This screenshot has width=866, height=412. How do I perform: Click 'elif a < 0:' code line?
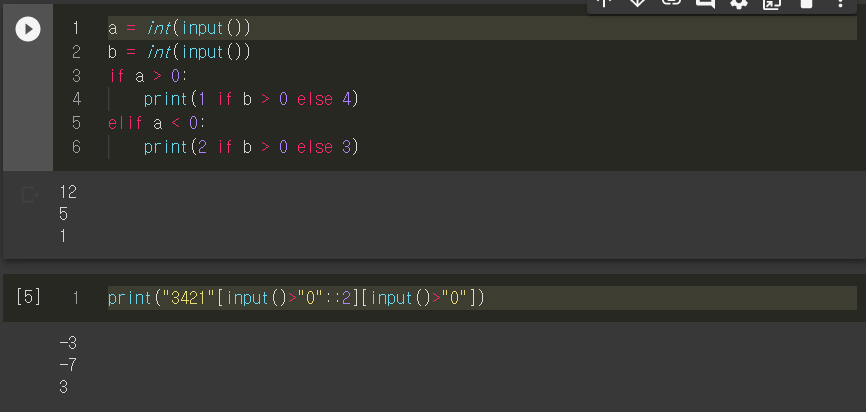[x=157, y=123]
